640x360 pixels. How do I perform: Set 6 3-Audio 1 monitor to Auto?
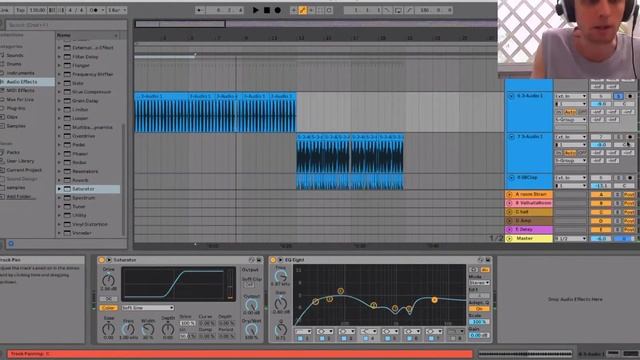click(570, 112)
